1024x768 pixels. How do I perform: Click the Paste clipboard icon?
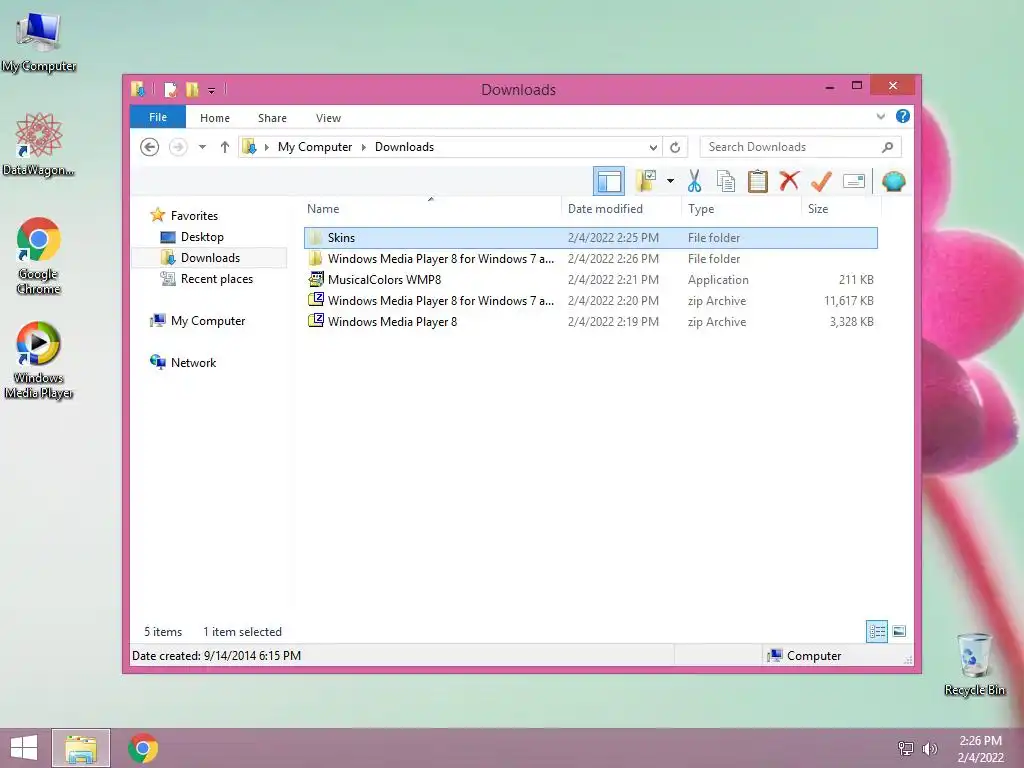758,181
